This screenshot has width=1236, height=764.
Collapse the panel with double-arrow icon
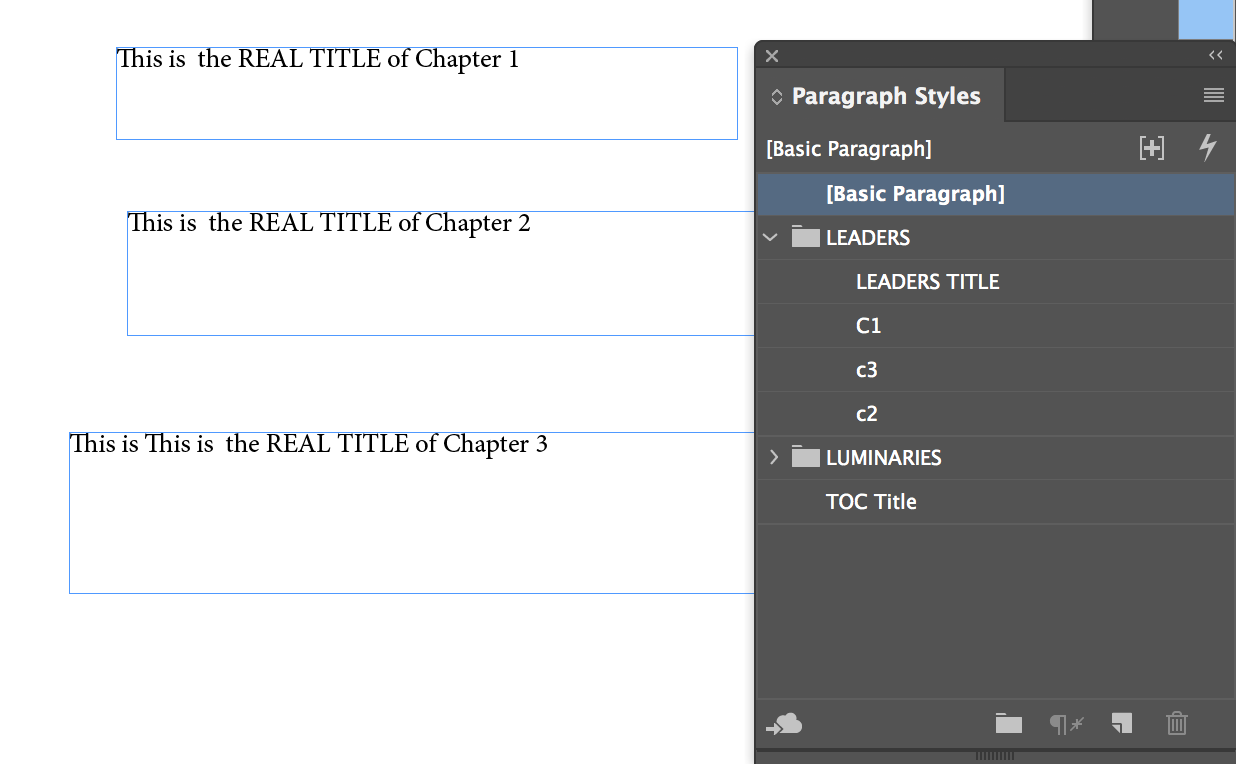click(1216, 56)
